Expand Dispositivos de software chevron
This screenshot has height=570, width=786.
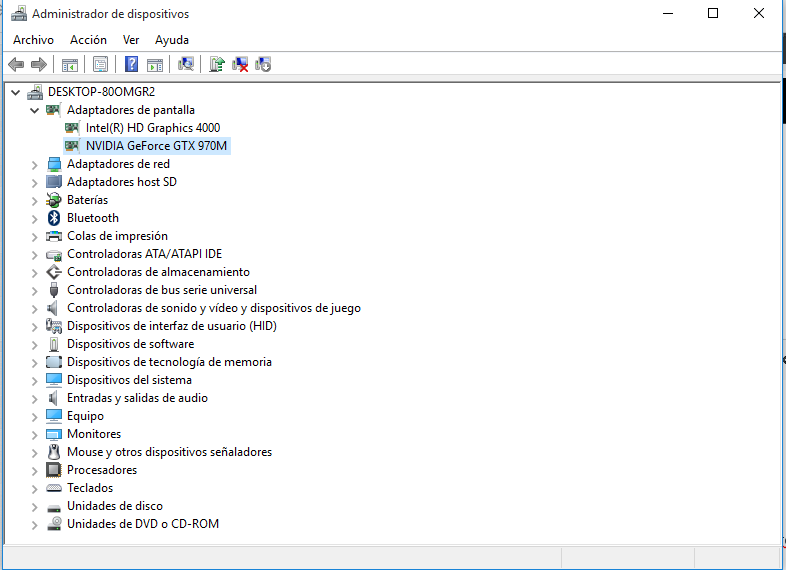point(34,344)
